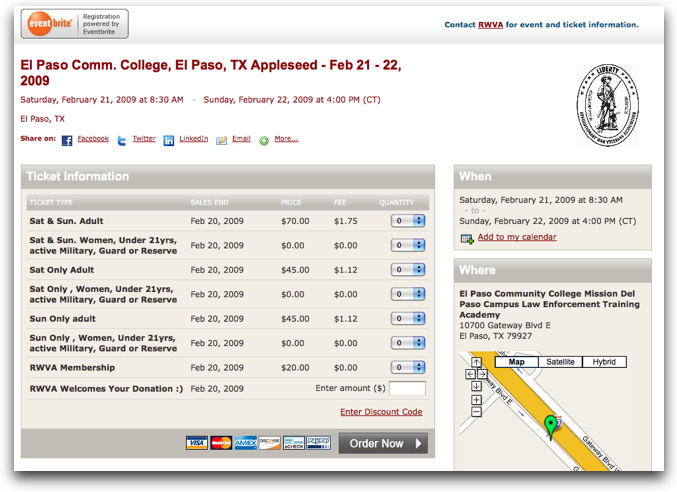
Task: Click the $20.00 membership price
Action: [x=295, y=368]
